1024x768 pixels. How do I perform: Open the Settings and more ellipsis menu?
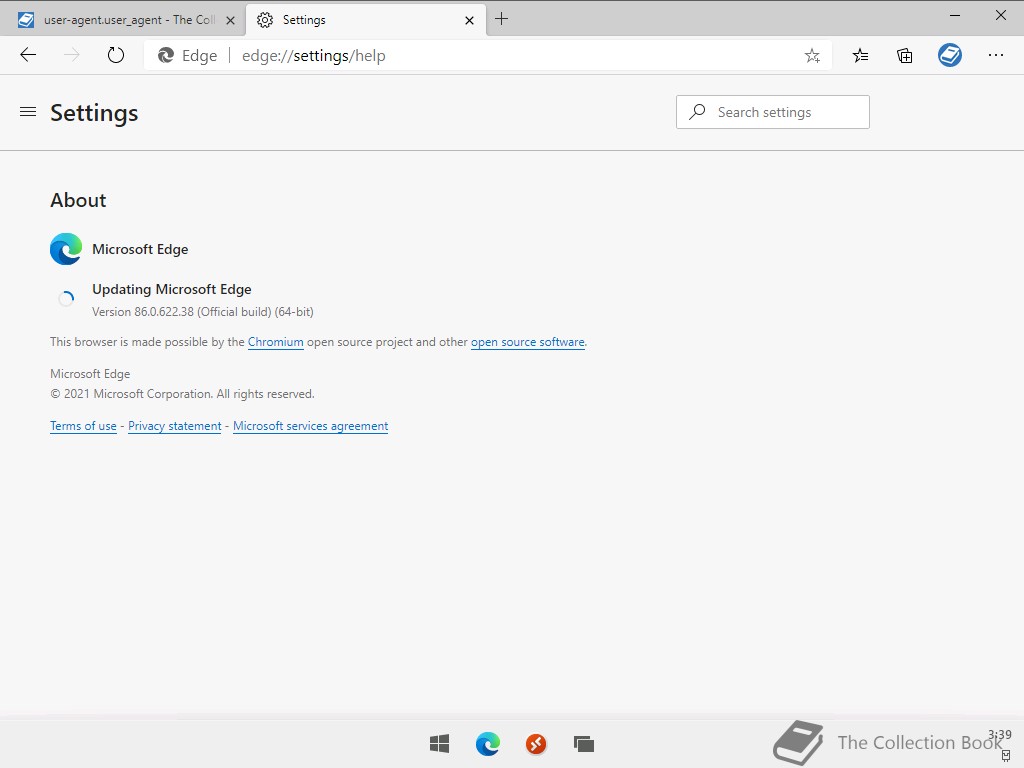(x=995, y=56)
